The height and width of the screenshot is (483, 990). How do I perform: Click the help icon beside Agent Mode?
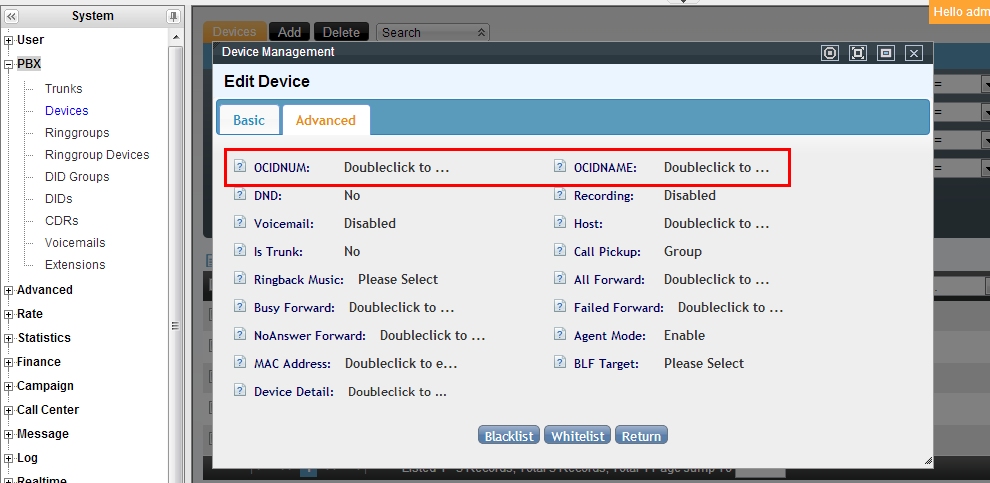[560, 335]
